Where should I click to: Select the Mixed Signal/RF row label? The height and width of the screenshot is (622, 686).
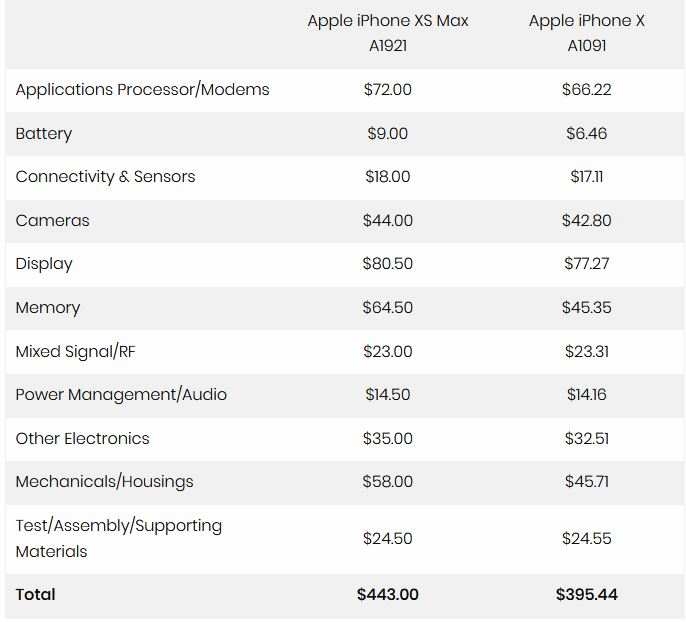[x=76, y=352]
